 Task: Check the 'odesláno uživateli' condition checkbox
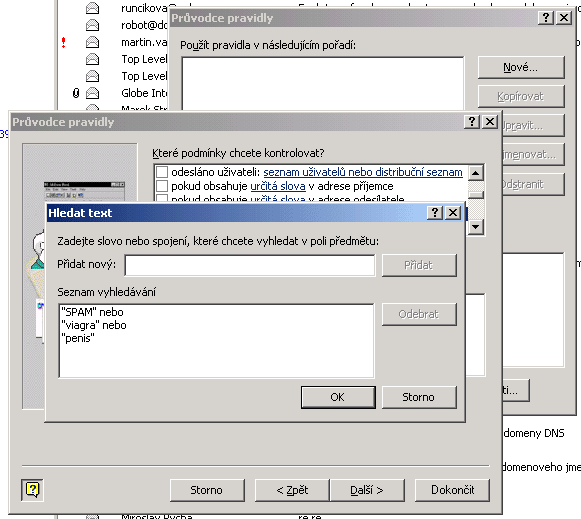coord(162,172)
